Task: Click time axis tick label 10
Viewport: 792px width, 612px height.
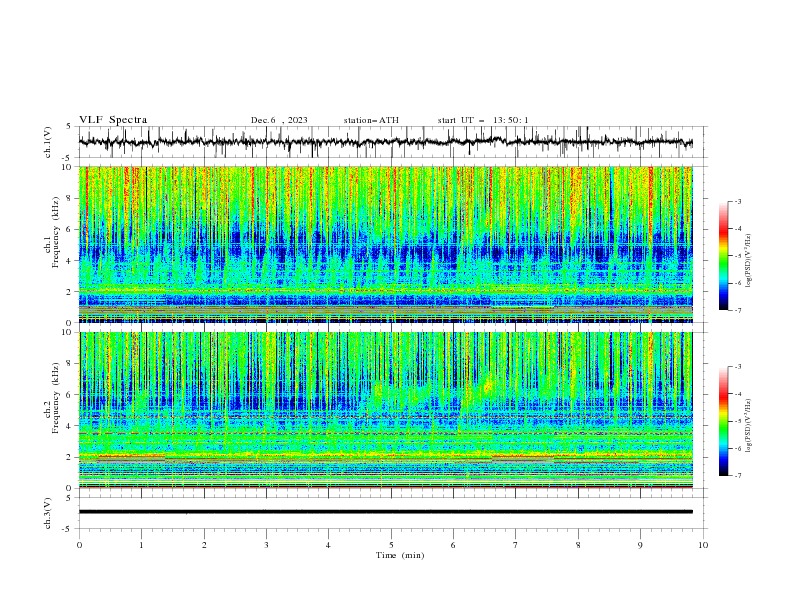Action: click(x=703, y=545)
